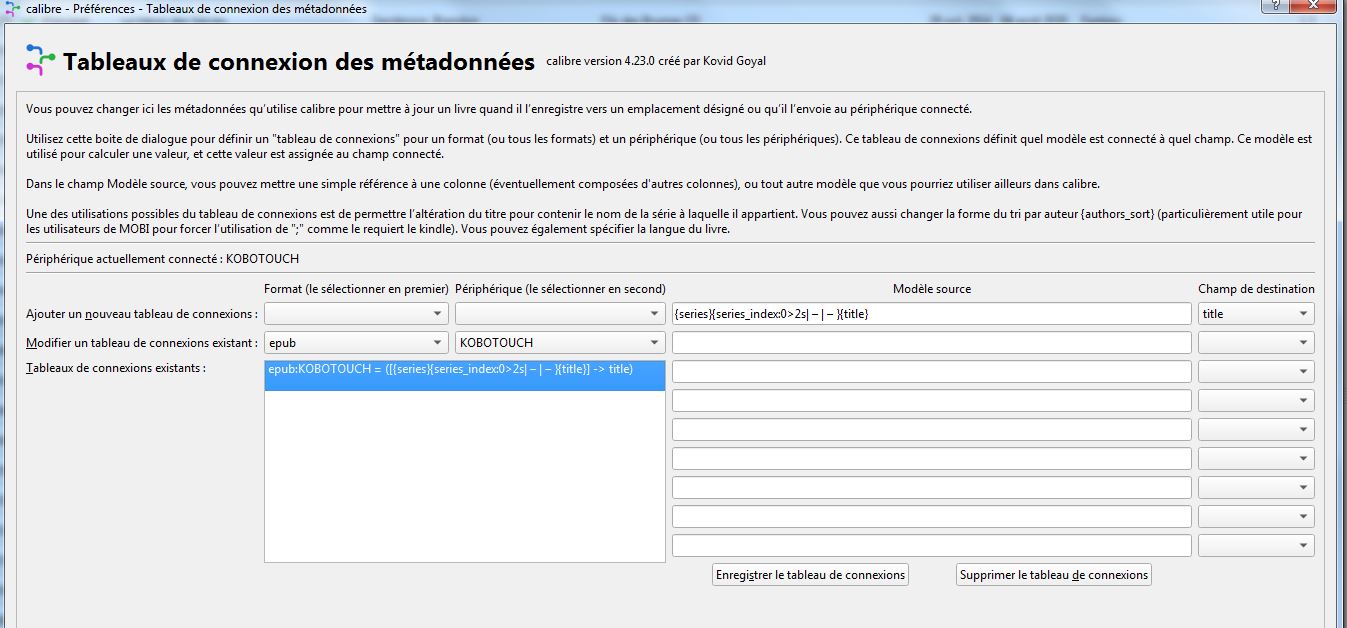This screenshot has width=1347, height=628.
Task: Open the 'title' destination field dropdown
Action: tap(1256, 314)
